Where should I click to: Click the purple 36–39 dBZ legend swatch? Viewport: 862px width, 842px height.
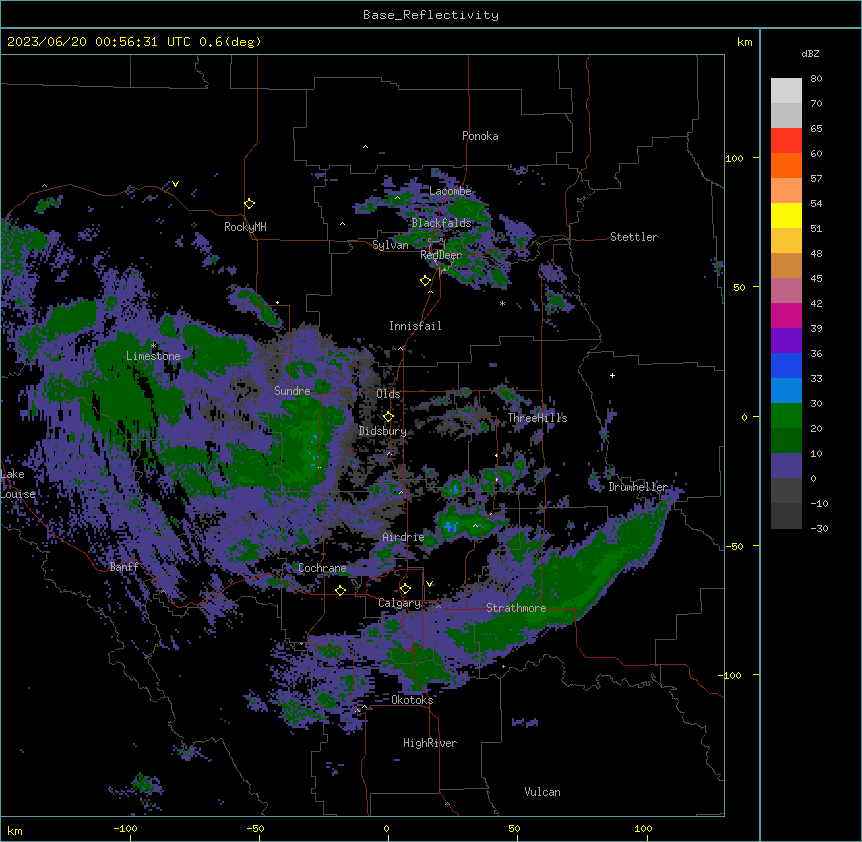786,340
